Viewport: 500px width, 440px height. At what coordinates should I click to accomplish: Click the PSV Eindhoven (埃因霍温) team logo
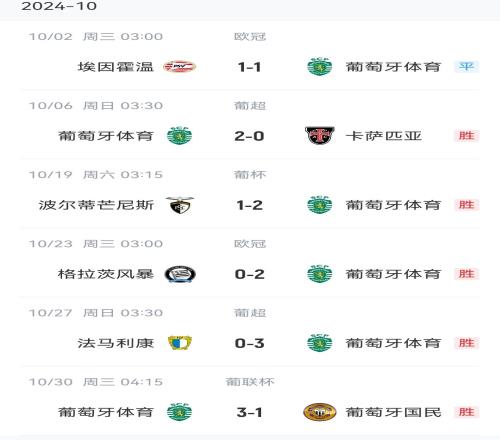point(179,67)
